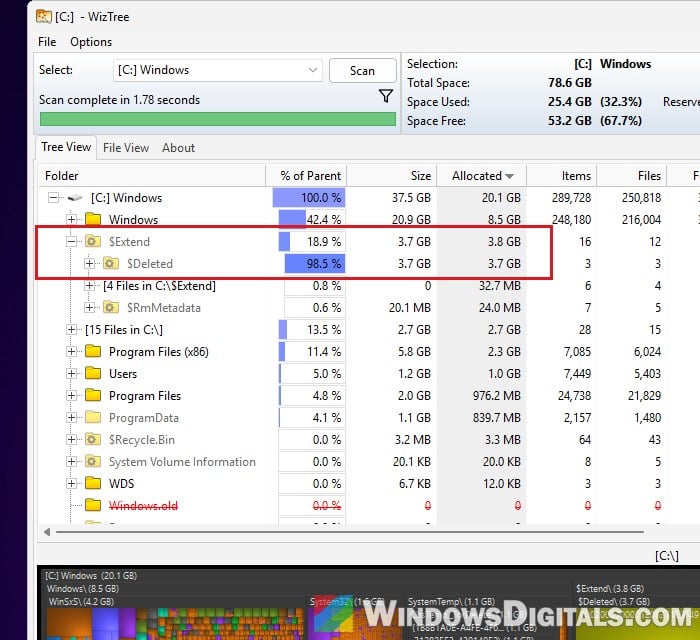Click Windows\ (8.5 GB) treemap label
700x640 pixels.
point(83,589)
